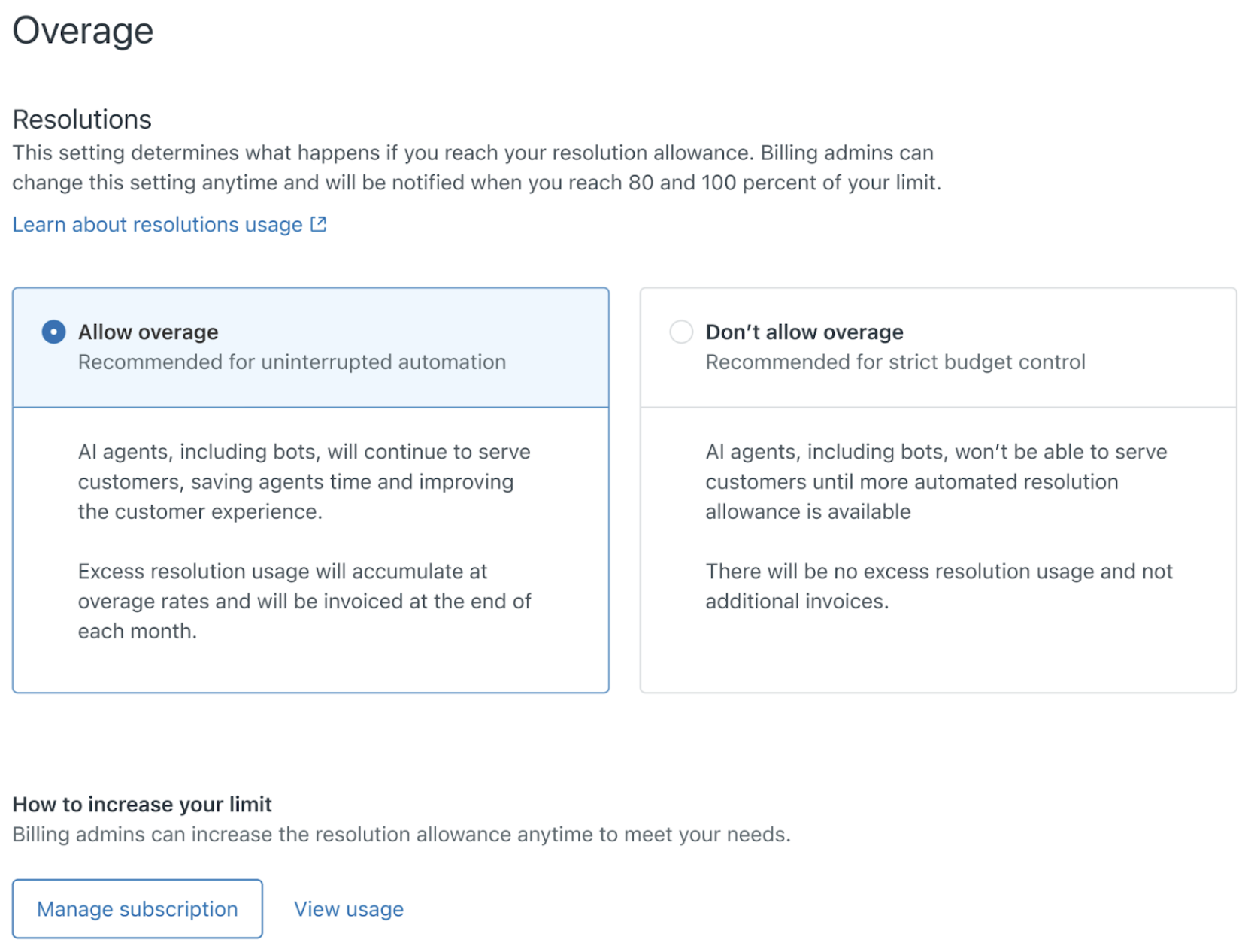Viewport: 1248px width, 952px height.
Task: Click the 'Excess resolution usage will accumulate' paragraph
Action: click(304, 601)
